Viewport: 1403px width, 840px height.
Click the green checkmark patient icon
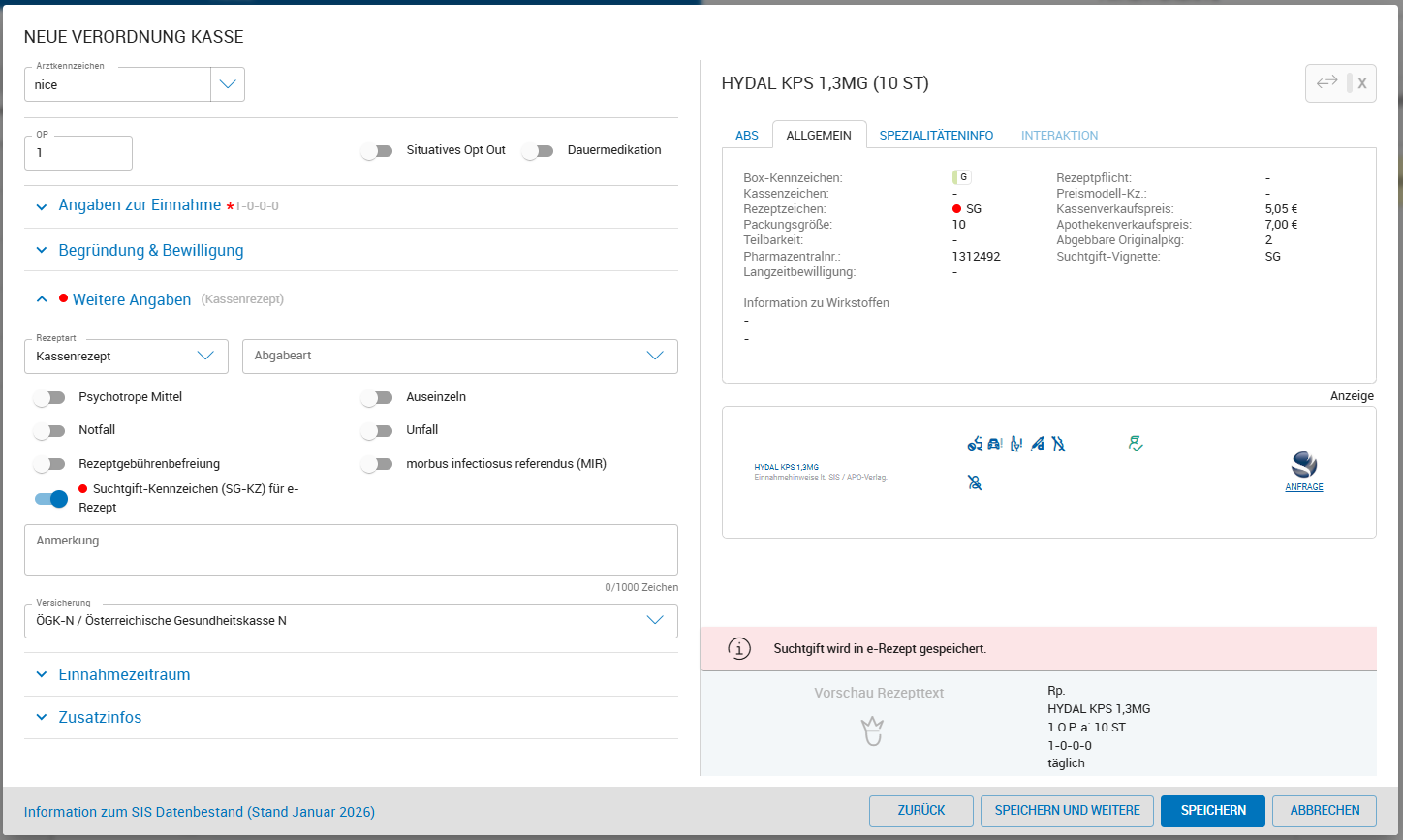pos(1136,443)
